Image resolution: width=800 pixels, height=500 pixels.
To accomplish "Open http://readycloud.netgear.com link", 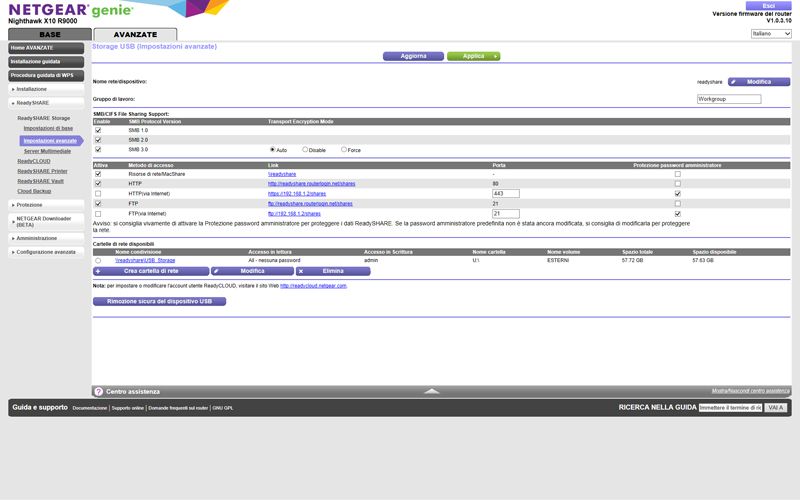I will [x=313, y=286].
